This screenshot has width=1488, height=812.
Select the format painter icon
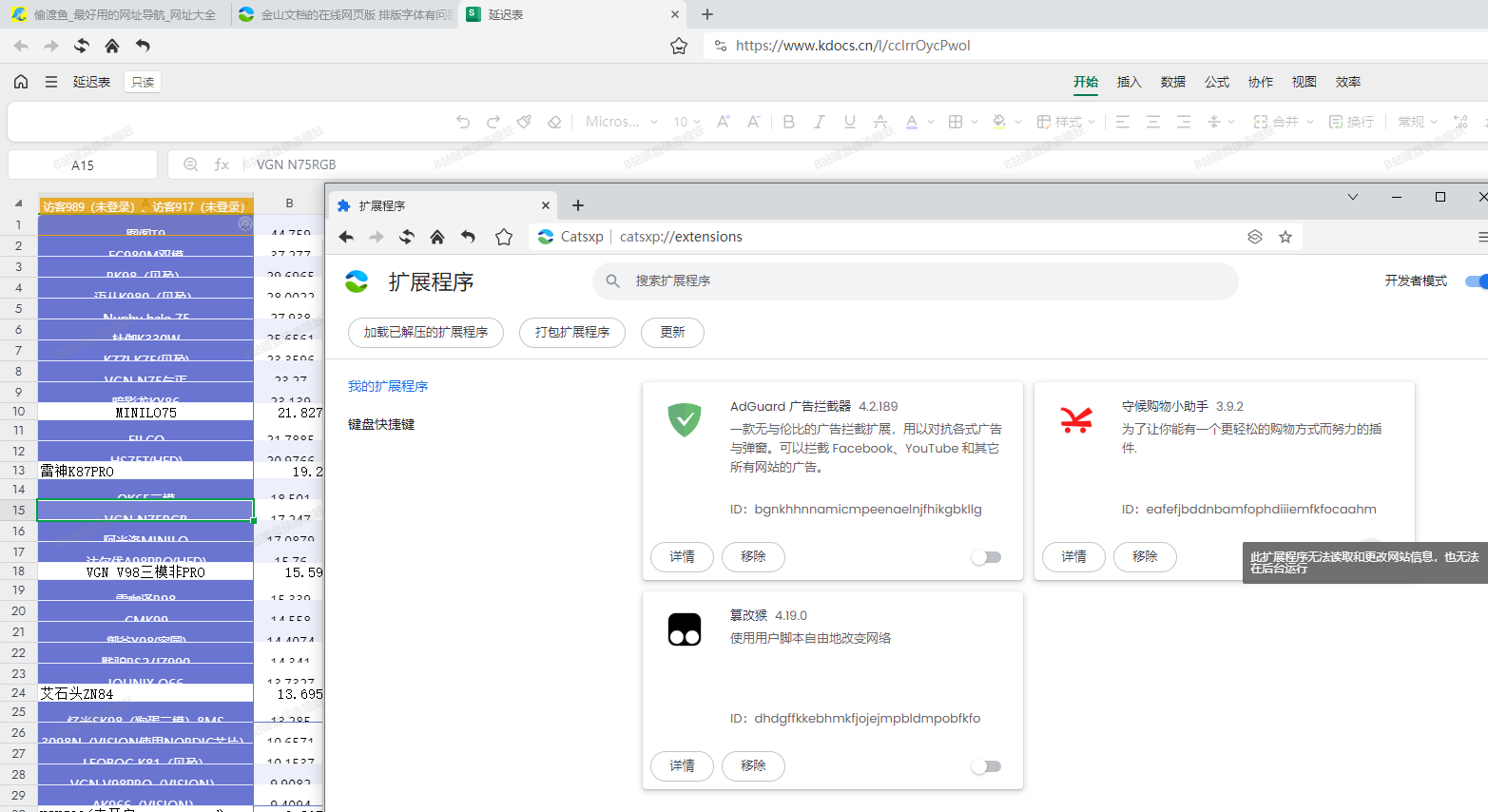coord(522,121)
